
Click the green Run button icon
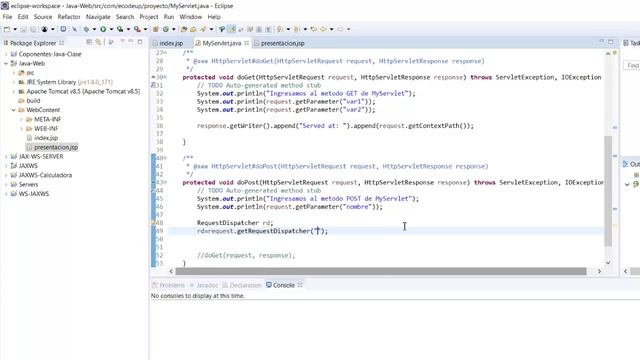click(x=103, y=29)
